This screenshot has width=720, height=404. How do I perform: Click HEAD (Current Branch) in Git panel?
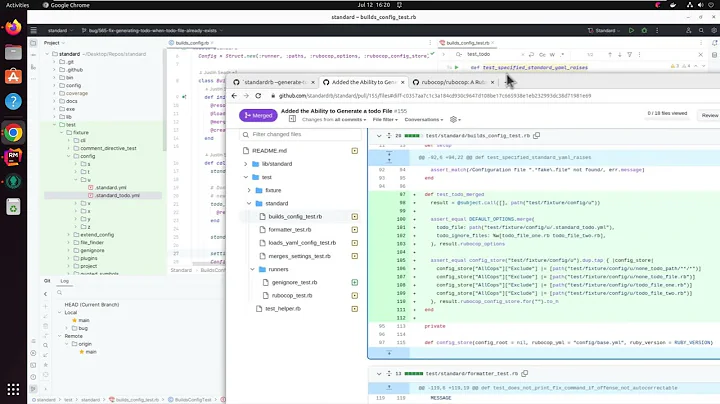coord(92,305)
